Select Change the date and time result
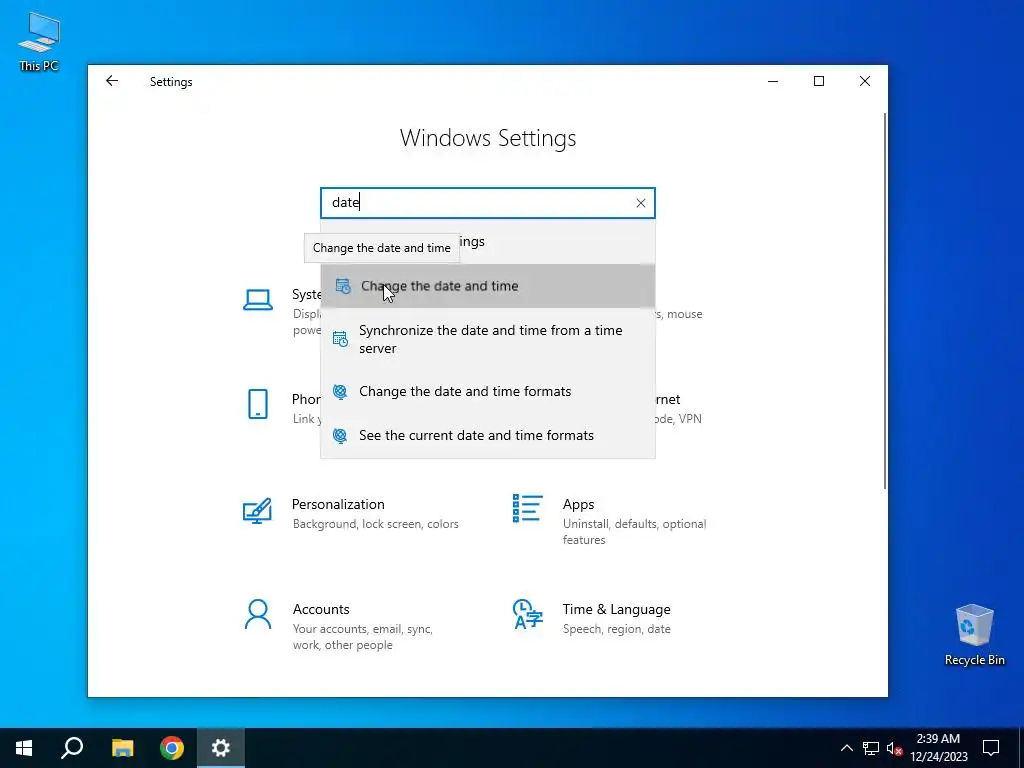 coord(487,286)
